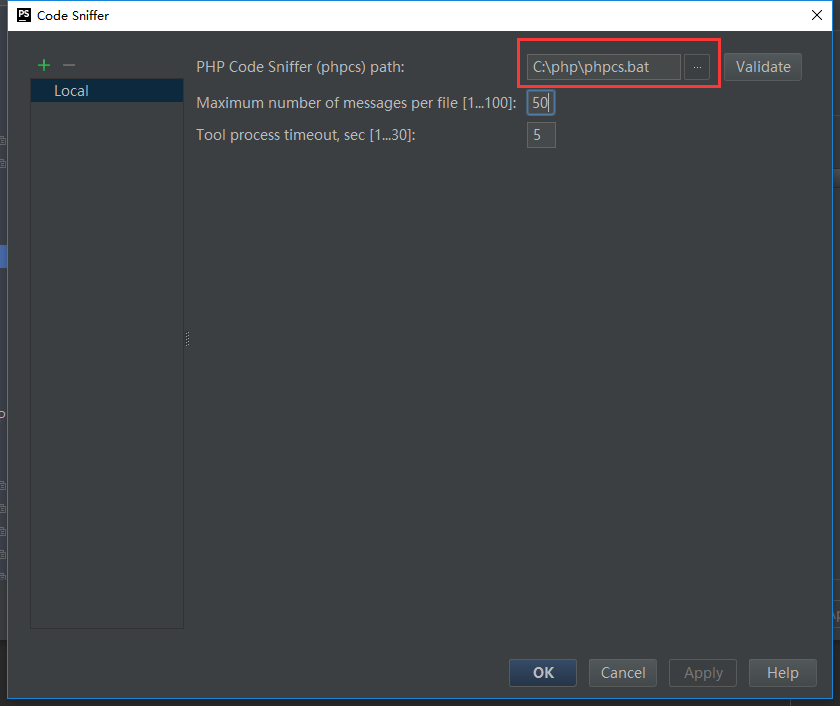
Task: Select the Local configuration entry
Action: (x=107, y=91)
